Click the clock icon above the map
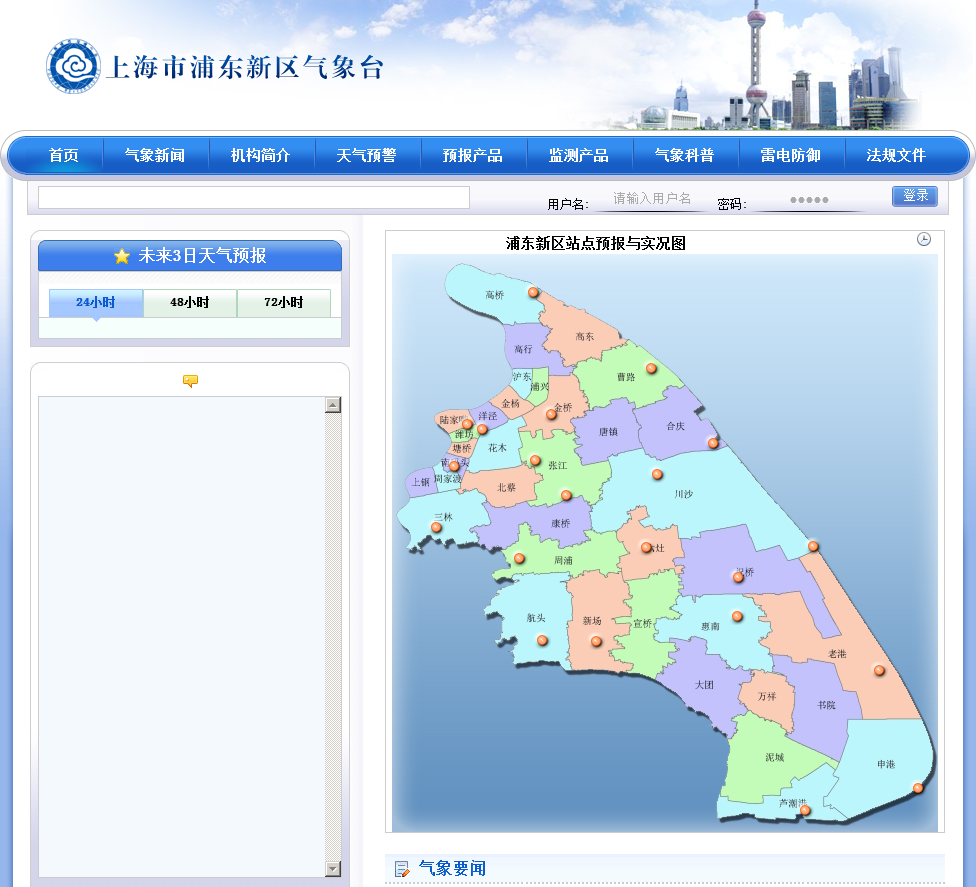Image resolution: width=976 pixels, height=887 pixels. 924,240
